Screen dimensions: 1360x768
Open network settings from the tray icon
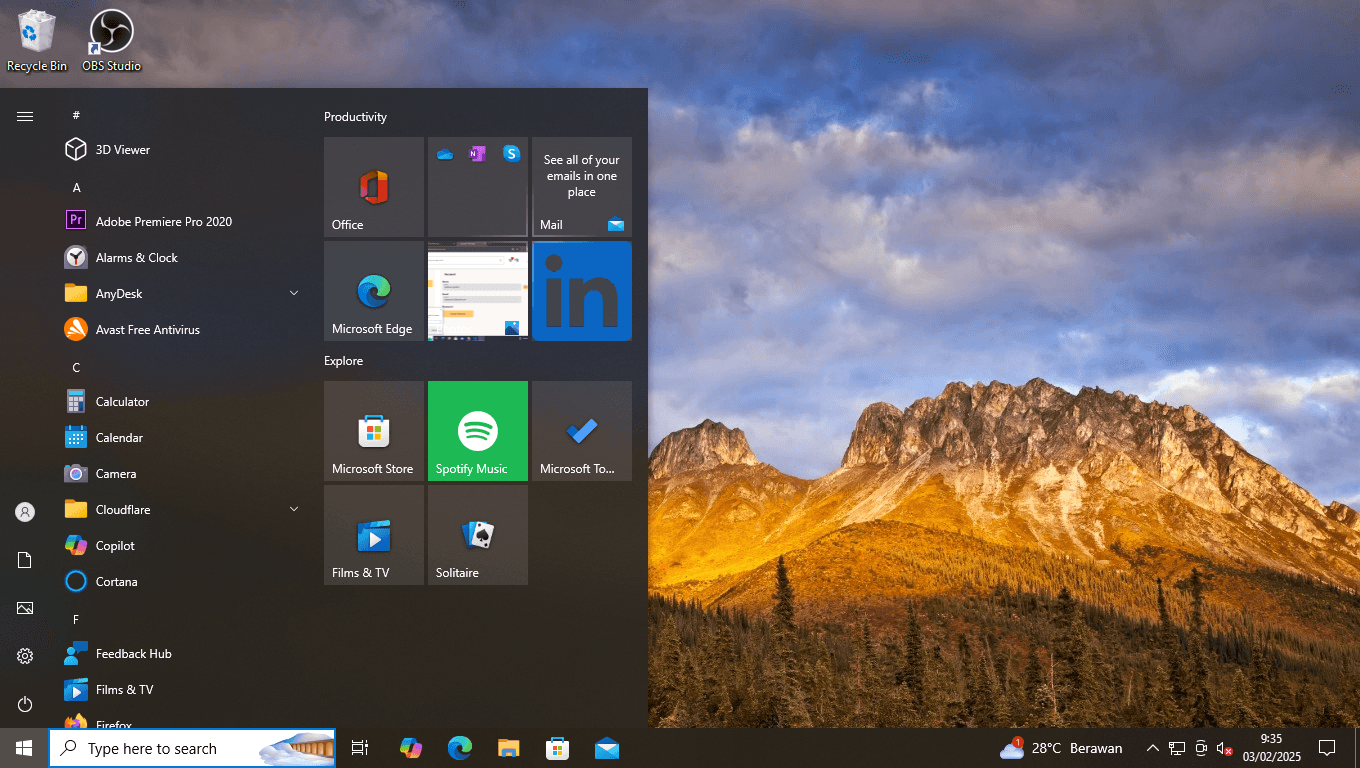point(1177,748)
